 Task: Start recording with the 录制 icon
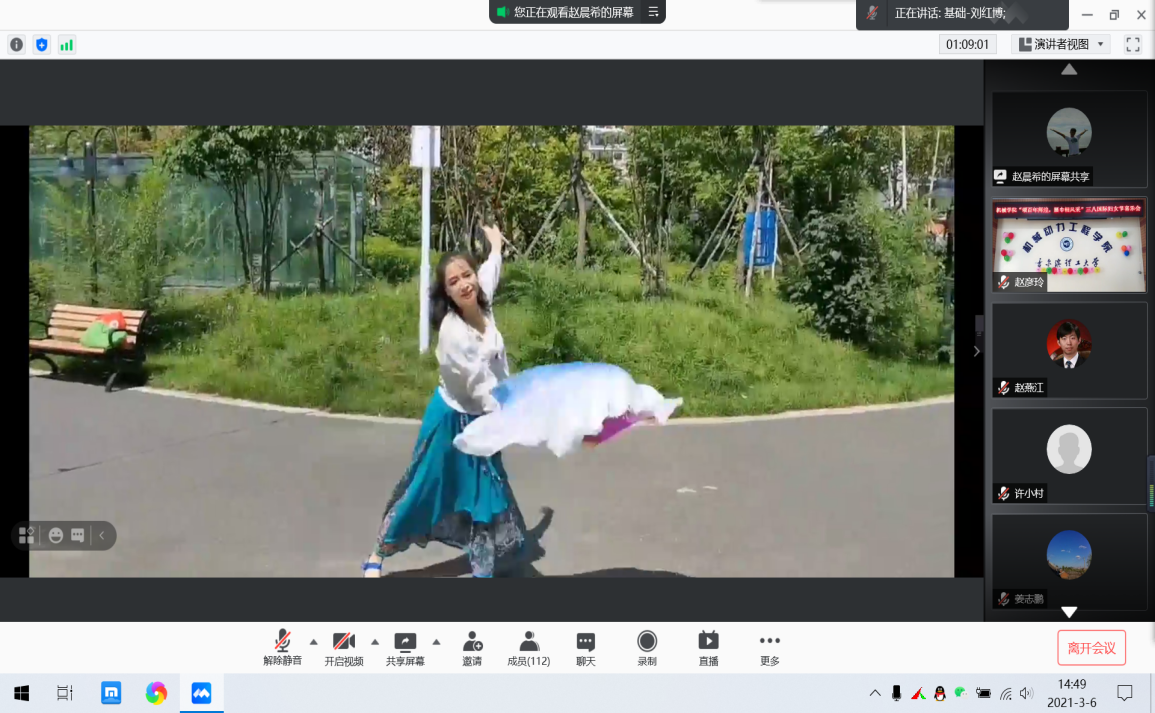pos(647,648)
